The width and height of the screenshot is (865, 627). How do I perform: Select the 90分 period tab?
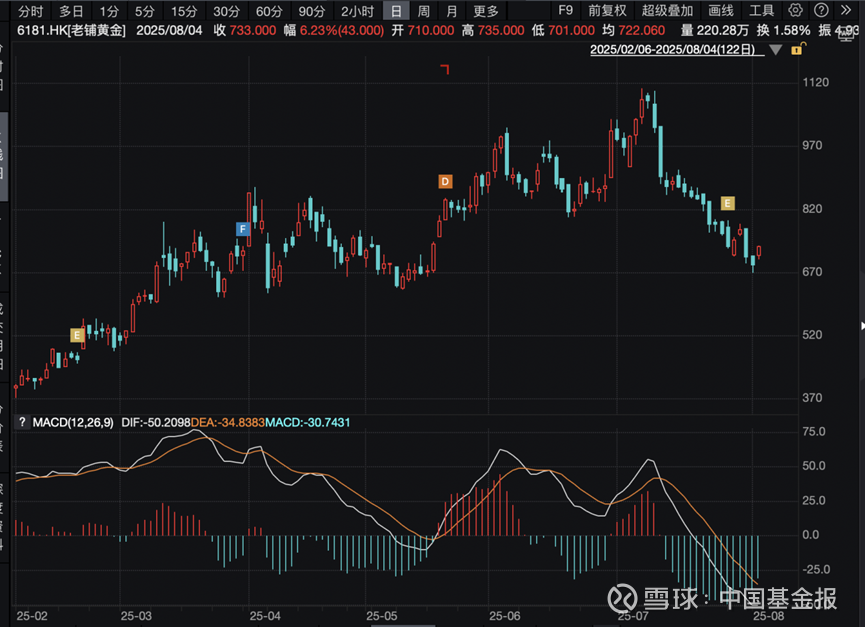[x=312, y=11]
